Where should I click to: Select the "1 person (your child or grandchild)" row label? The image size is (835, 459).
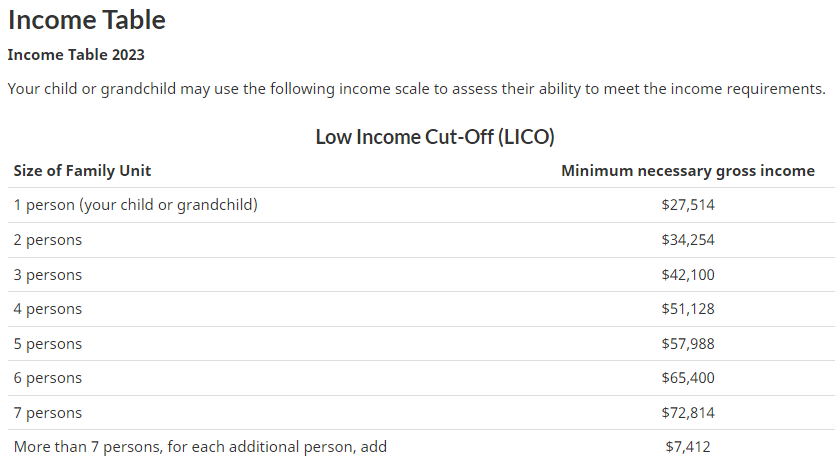coord(135,205)
